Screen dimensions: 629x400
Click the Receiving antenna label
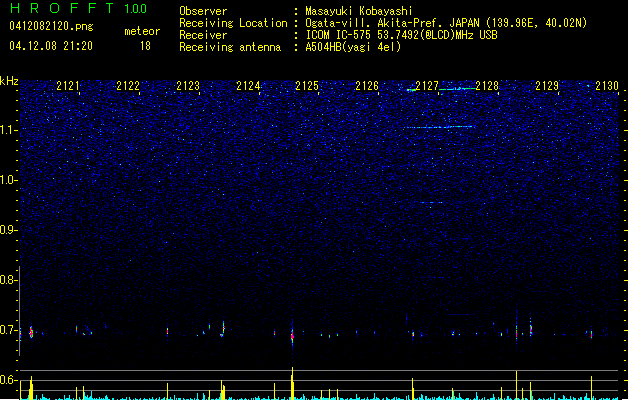point(230,47)
